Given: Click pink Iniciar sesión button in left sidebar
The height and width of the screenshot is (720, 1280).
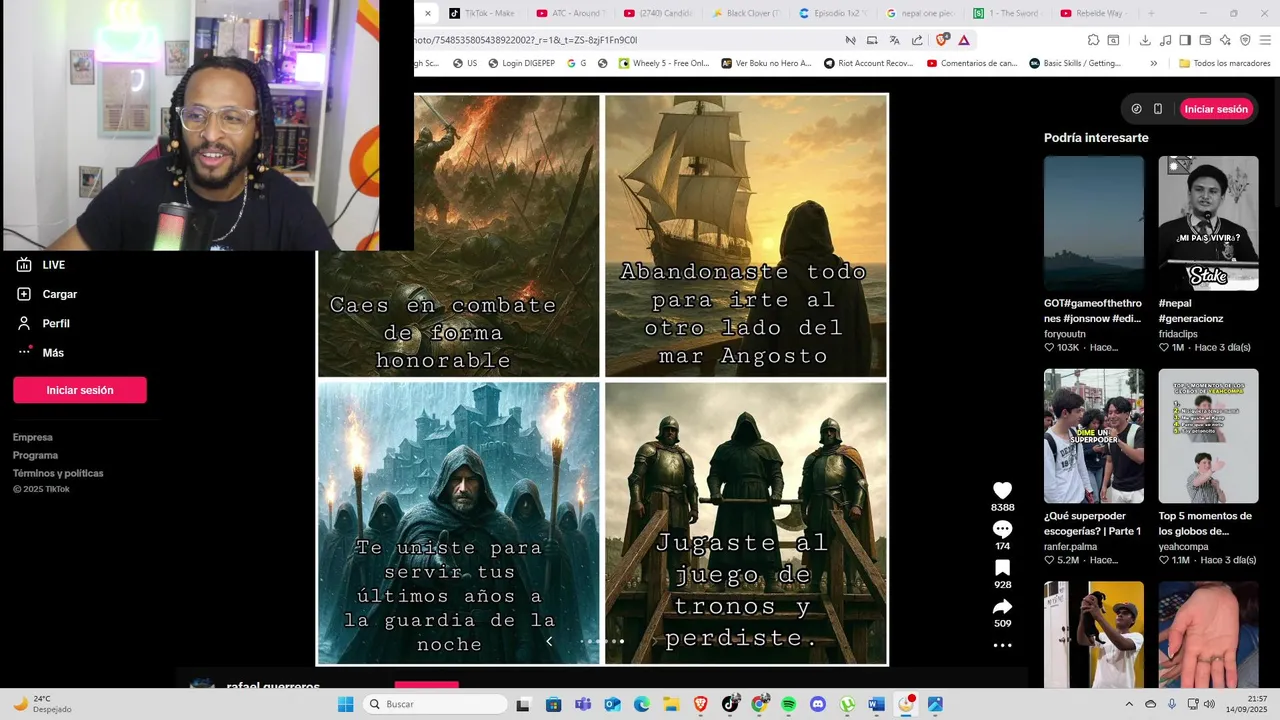Looking at the screenshot, I should point(80,390).
